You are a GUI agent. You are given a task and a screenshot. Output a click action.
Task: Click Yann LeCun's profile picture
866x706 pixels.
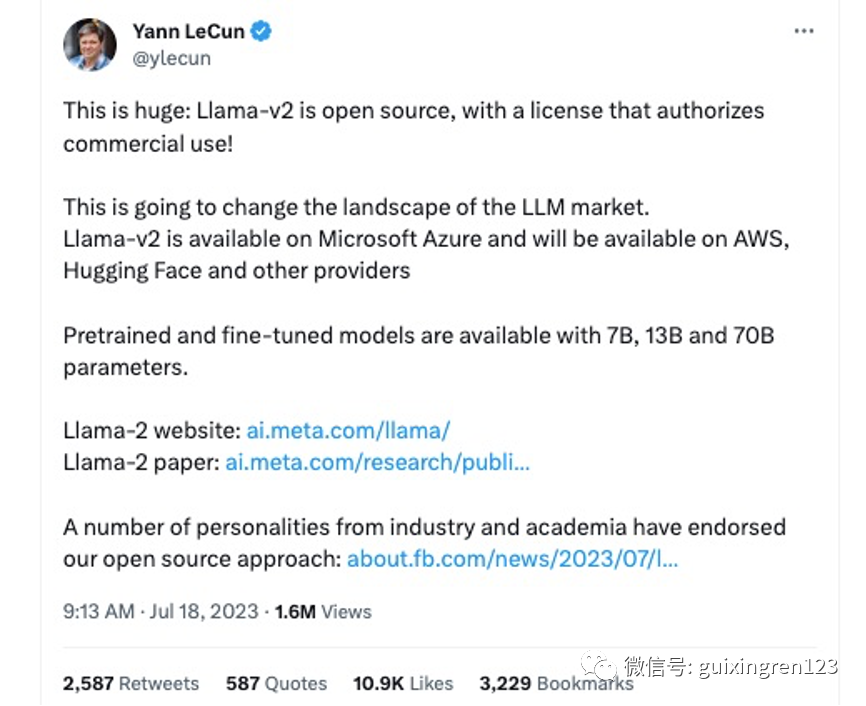click(x=89, y=44)
